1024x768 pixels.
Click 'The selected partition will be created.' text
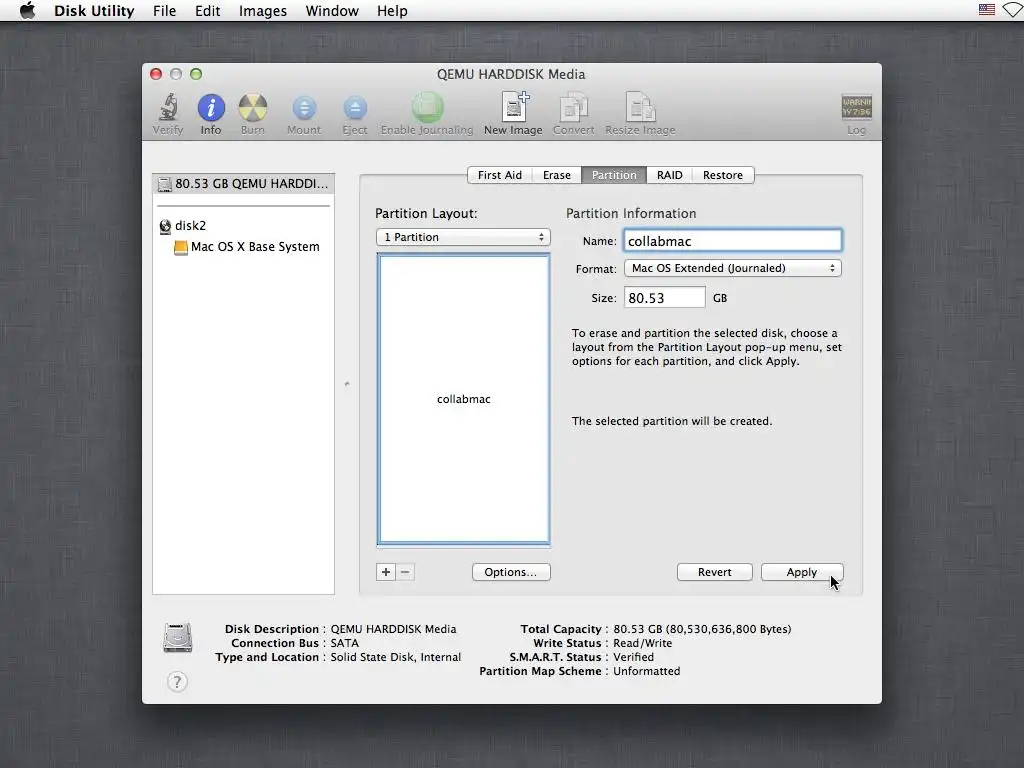pyautogui.click(x=671, y=421)
